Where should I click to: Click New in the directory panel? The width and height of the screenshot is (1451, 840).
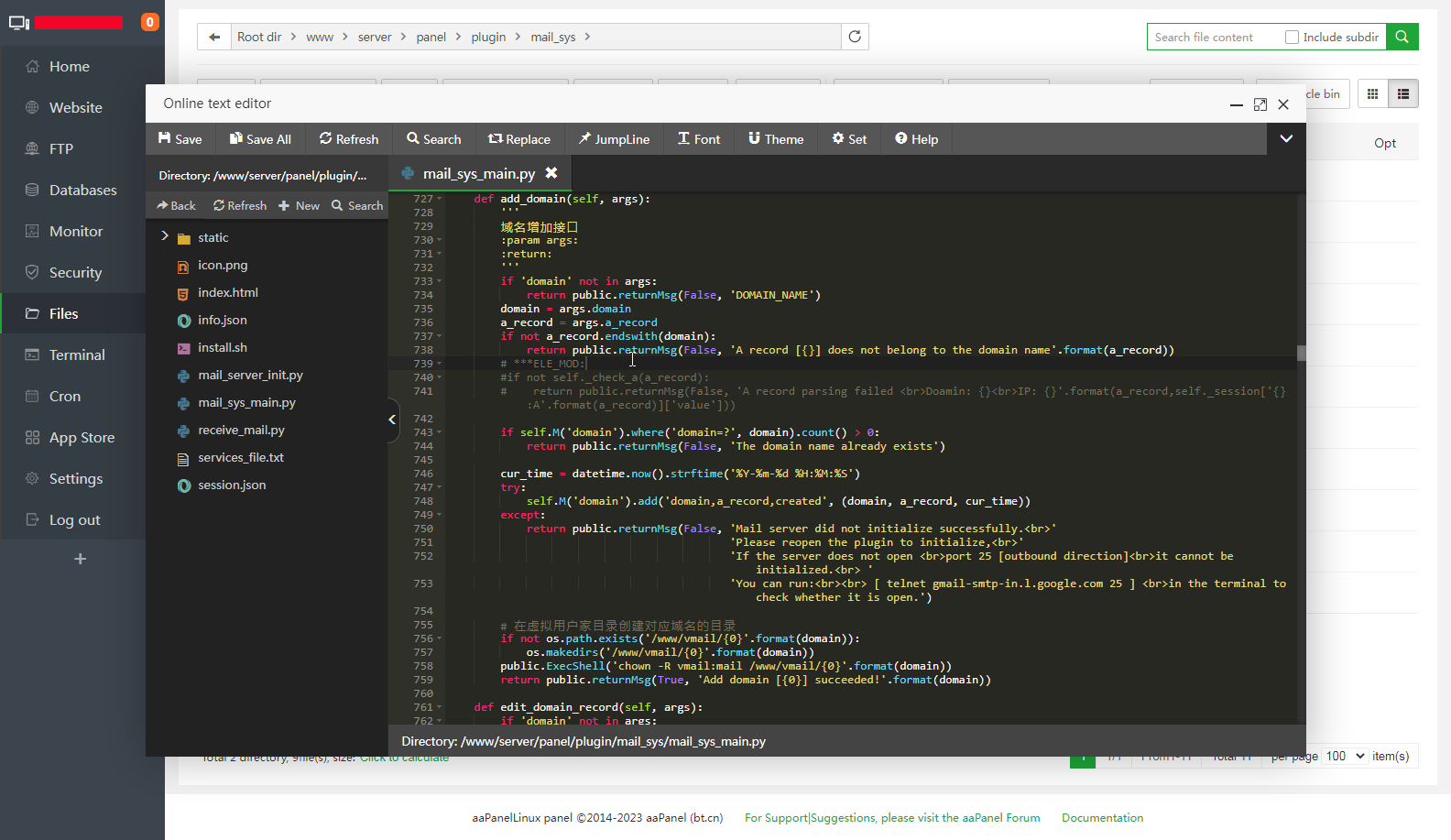pos(300,206)
